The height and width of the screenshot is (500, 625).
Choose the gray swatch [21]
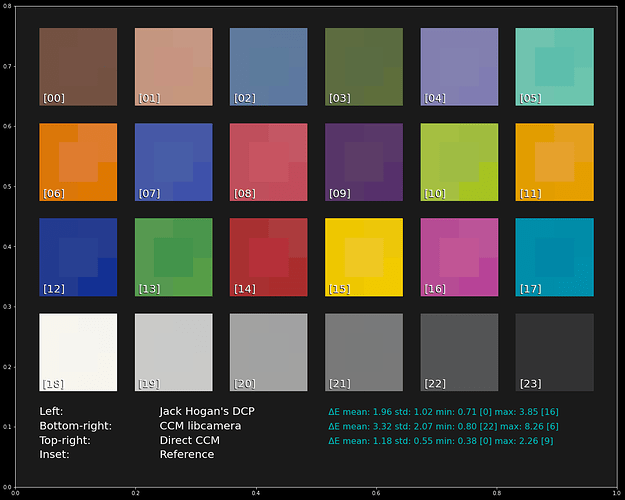pyautogui.click(x=364, y=352)
